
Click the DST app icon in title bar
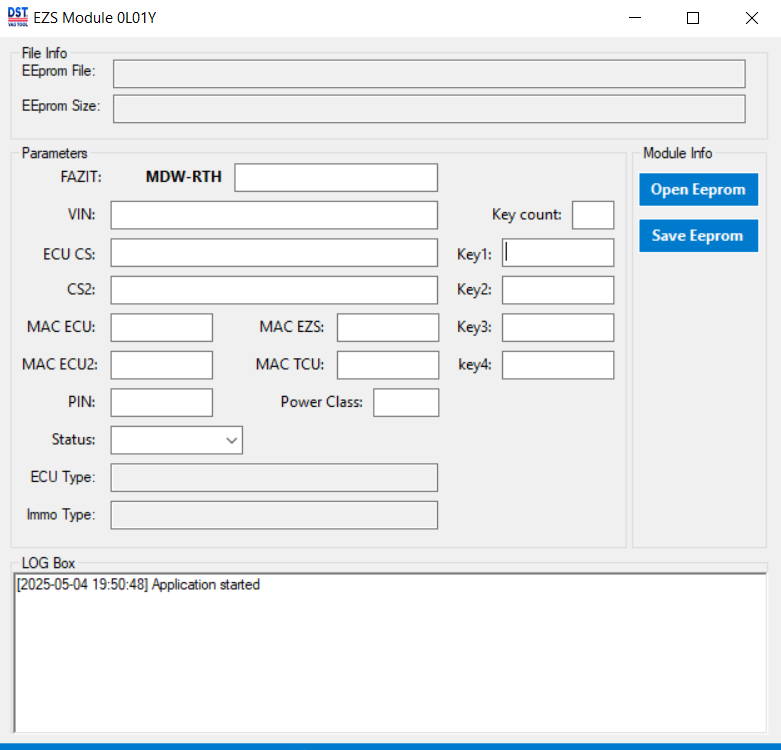coord(18,17)
